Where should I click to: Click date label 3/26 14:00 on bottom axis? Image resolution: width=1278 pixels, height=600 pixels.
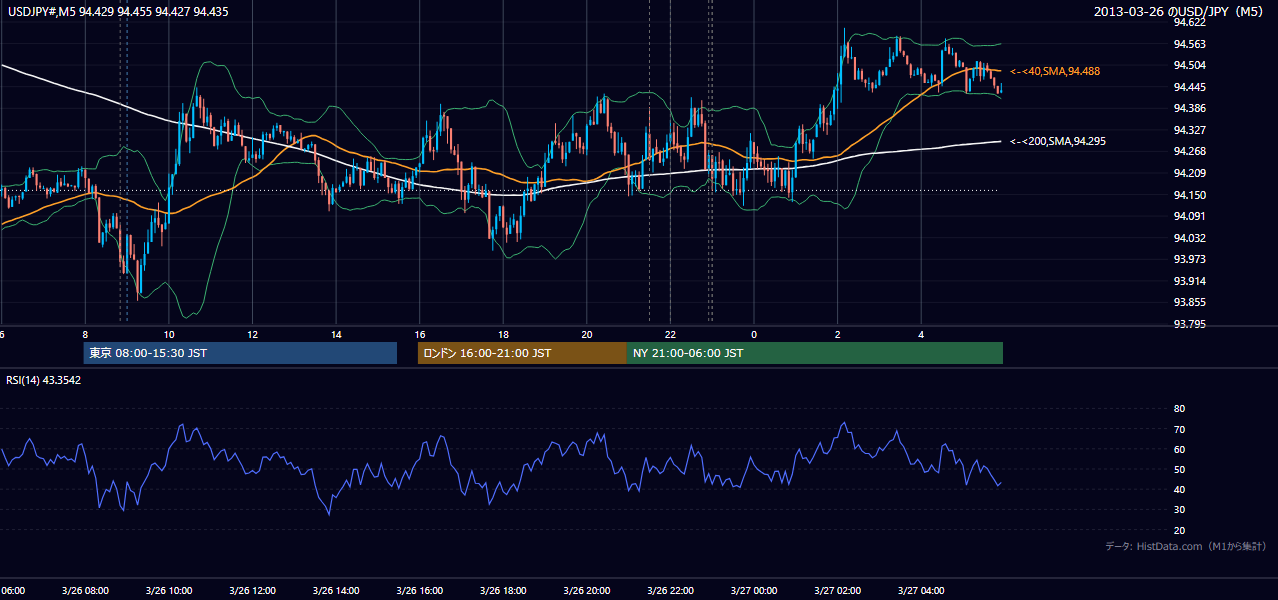[335, 590]
